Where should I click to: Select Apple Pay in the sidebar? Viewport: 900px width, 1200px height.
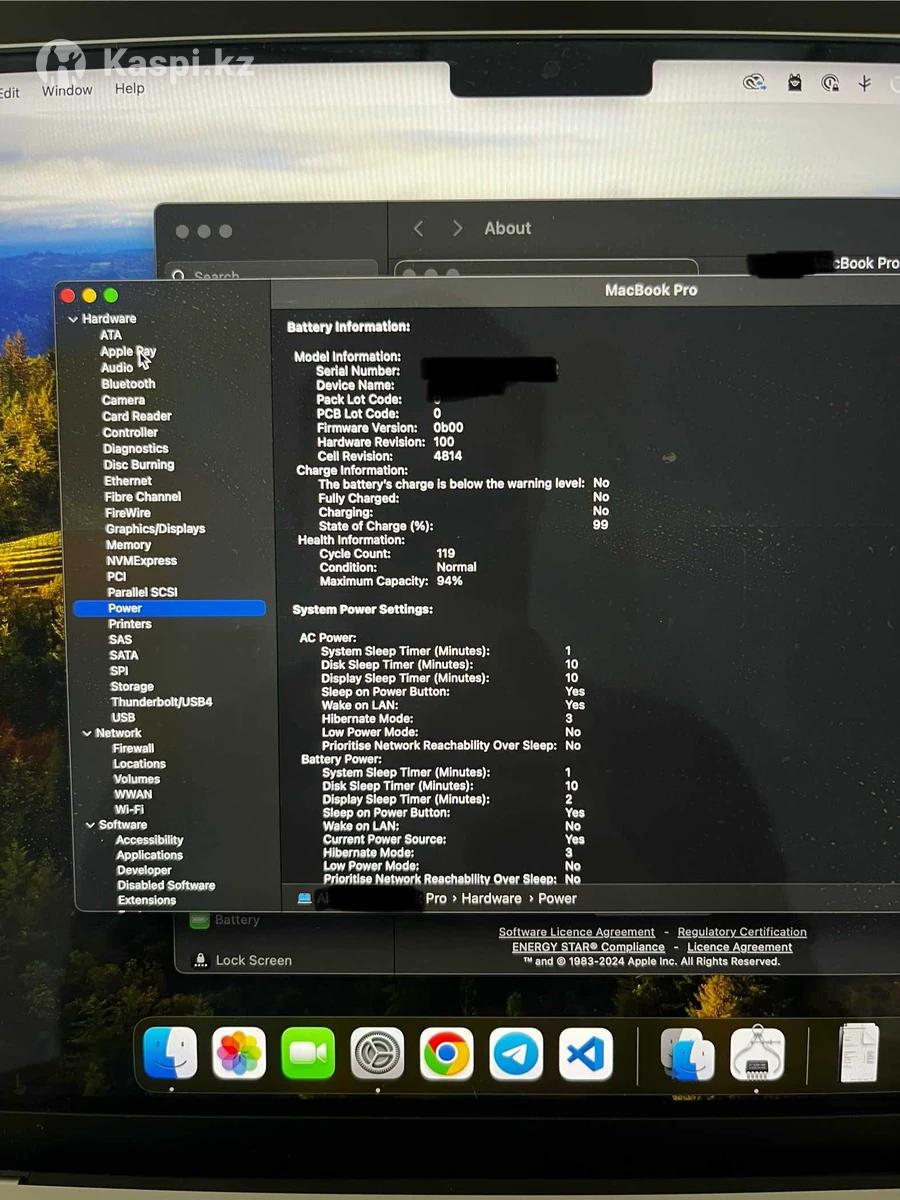tap(128, 352)
